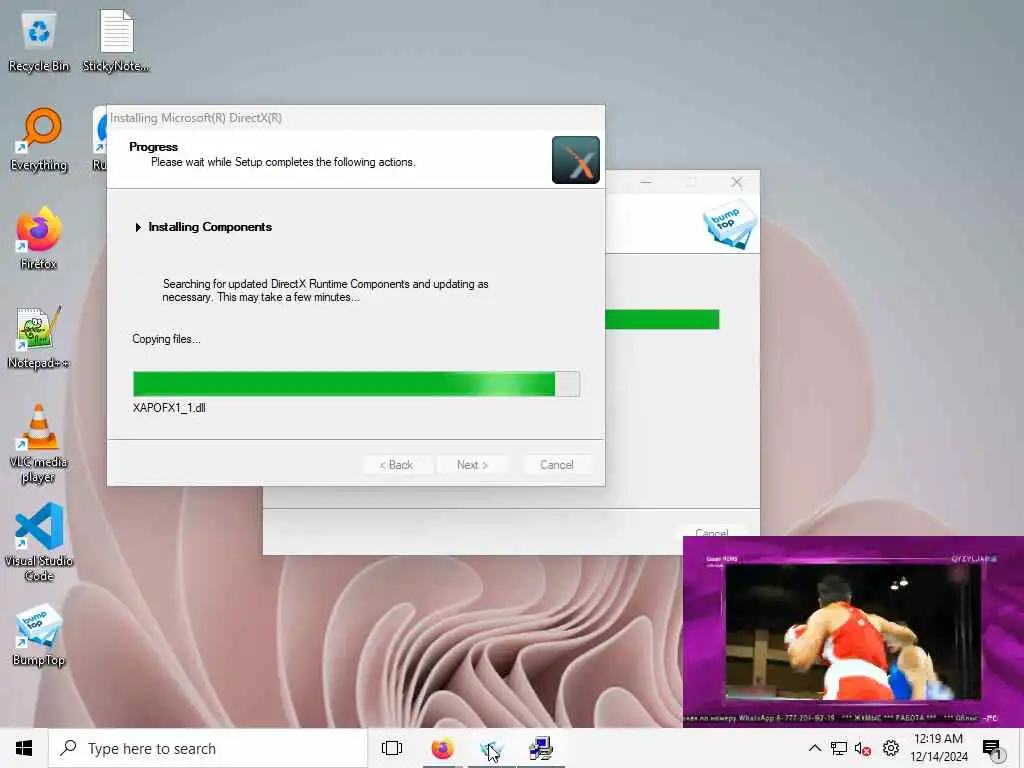Screen dimensions: 1024x768
Task: Open the network status tray icon
Action: point(839,748)
